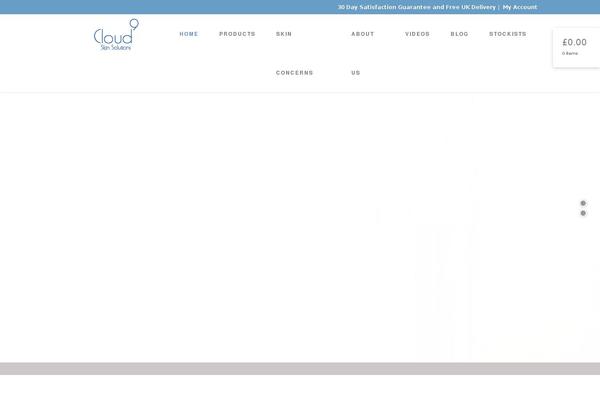Open the £0.00 shopping cart box
Viewport: 600px width, 400px height.
pyautogui.click(x=576, y=47)
